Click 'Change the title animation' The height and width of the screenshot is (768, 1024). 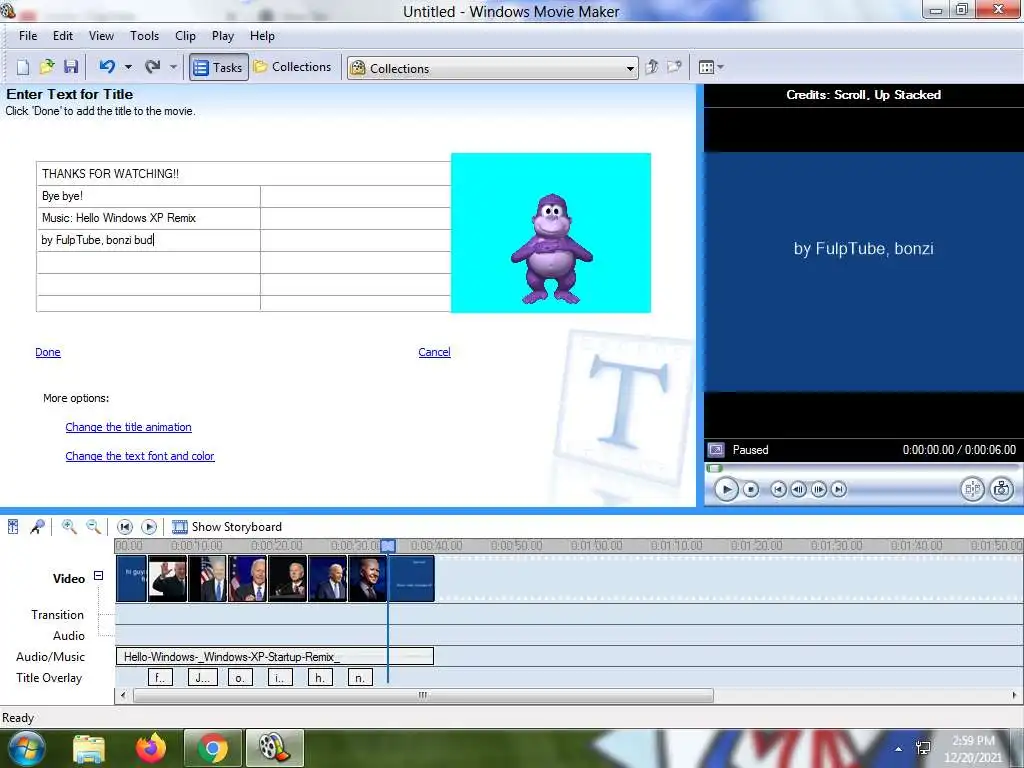click(x=129, y=427)
